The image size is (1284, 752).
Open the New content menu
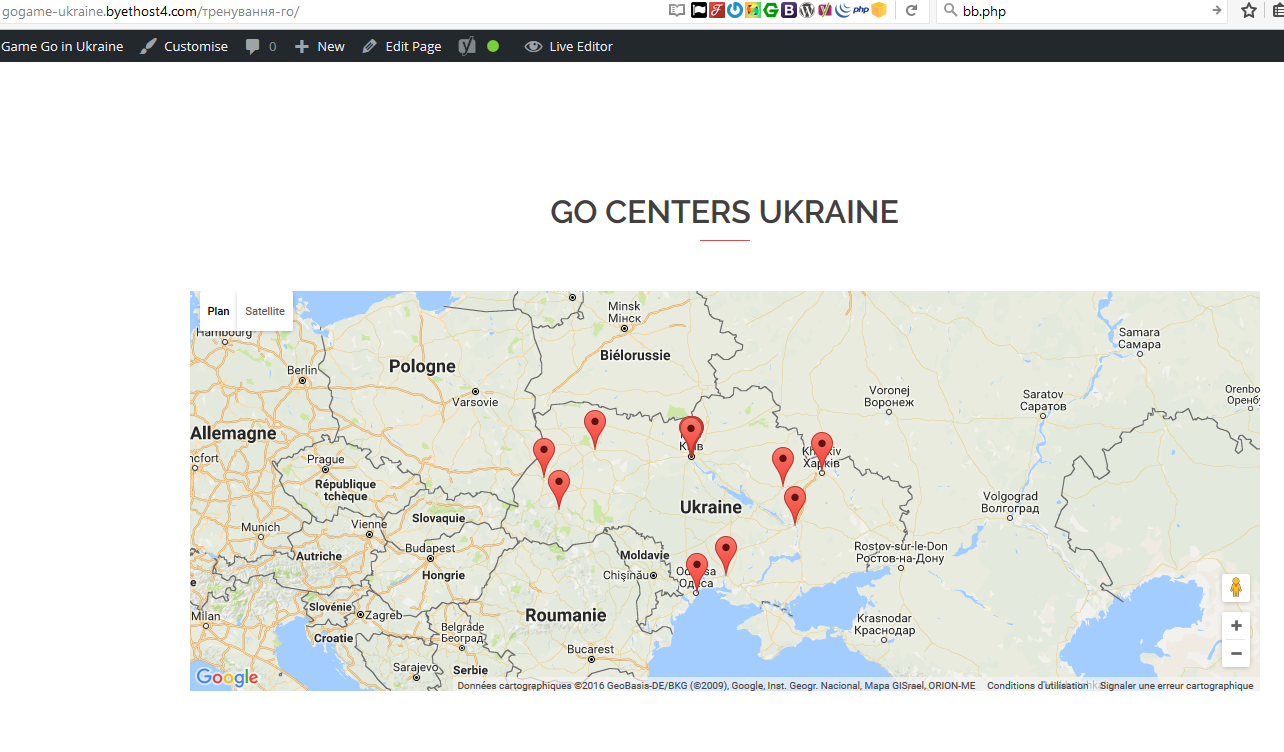coord(319,46)
